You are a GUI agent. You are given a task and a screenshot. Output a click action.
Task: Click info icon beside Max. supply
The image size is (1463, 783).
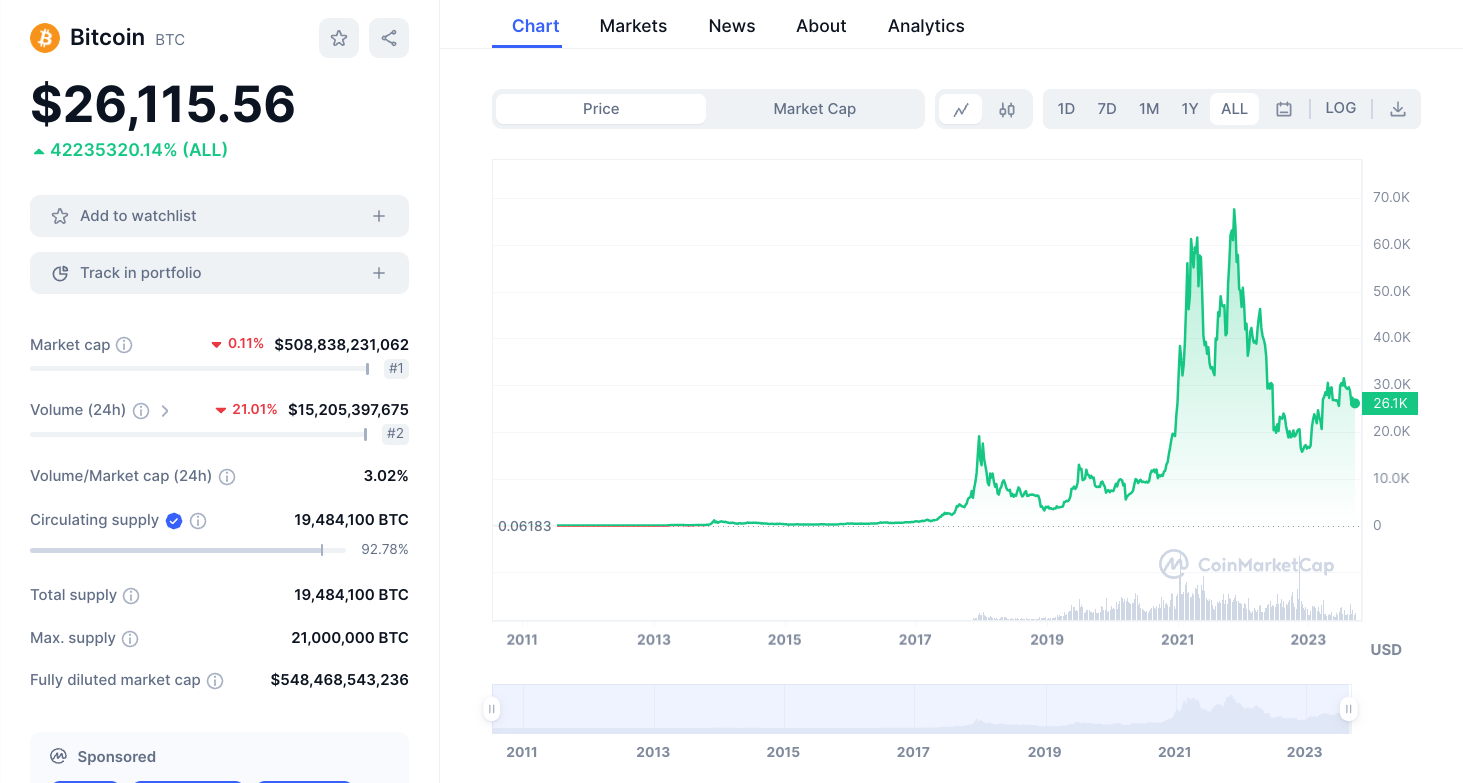(130, 638)
